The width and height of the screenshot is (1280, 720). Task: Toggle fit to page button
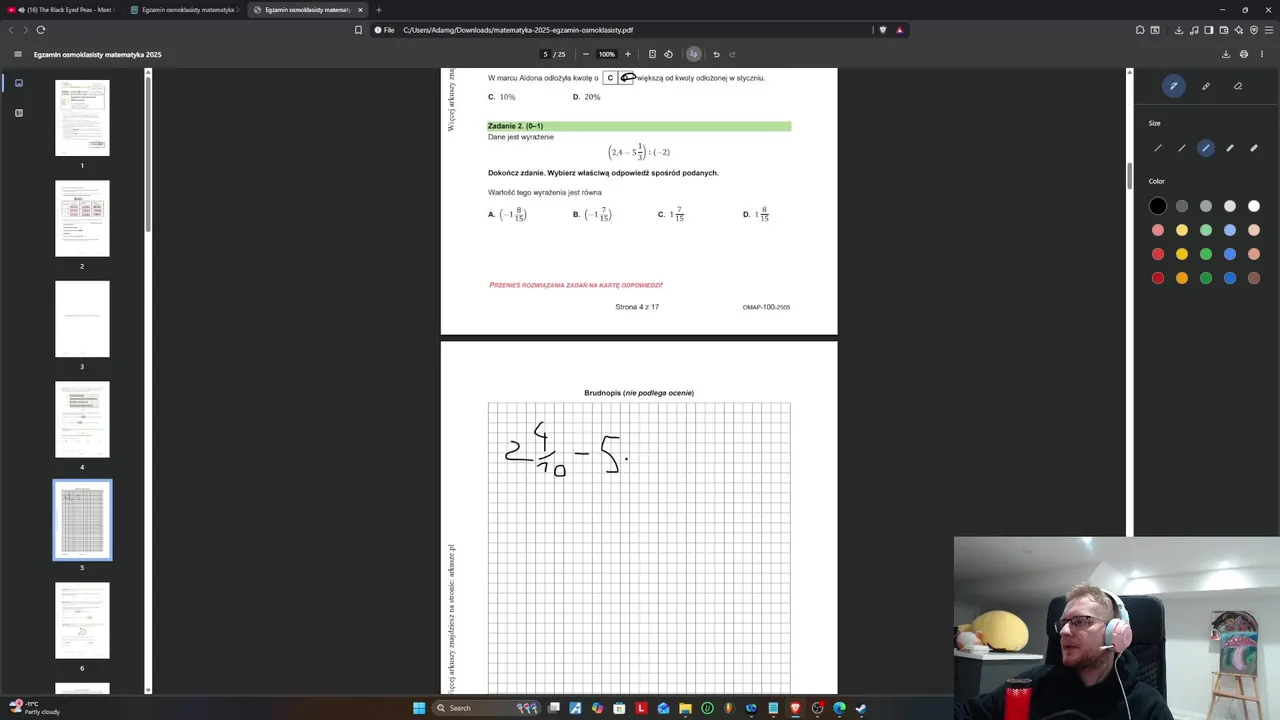click(652, 54)
